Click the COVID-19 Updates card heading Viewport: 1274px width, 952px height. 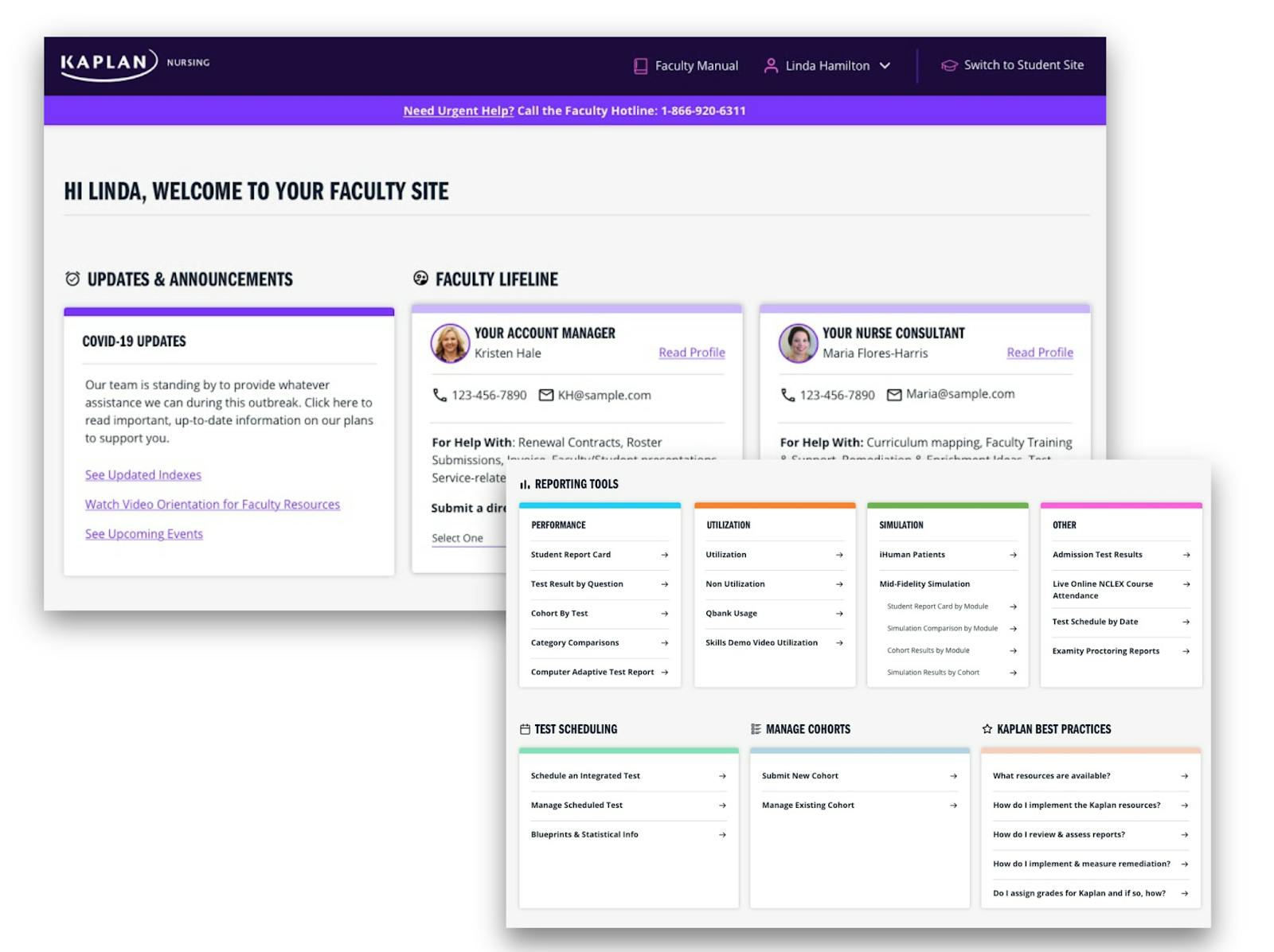(x=134, y=341)
